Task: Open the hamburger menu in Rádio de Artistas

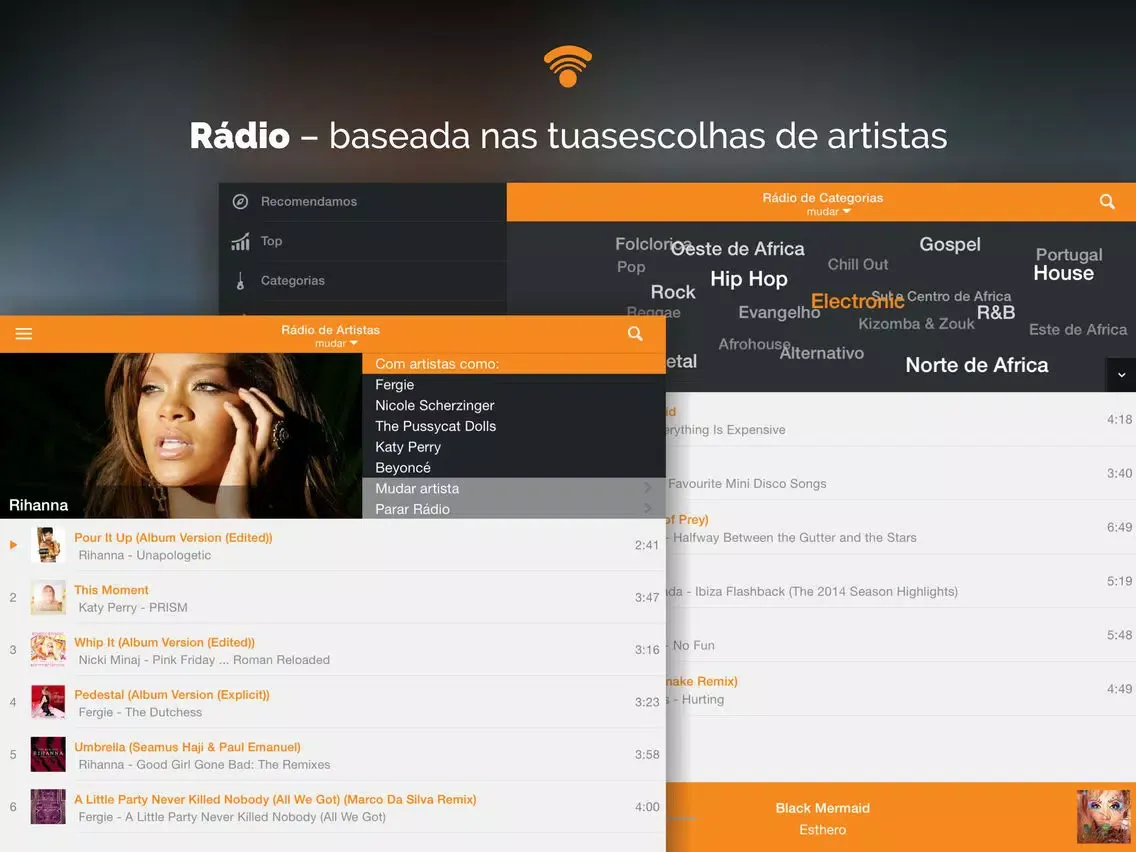Action: pyautogui.click(x=24, y=334)
